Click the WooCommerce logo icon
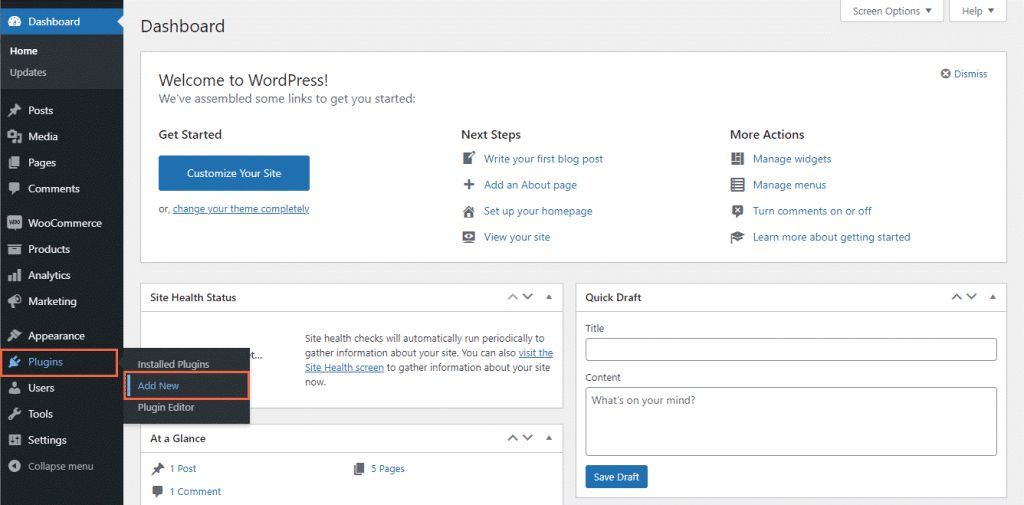Screen dimensions: 1024x505 (x=14, y=223)
